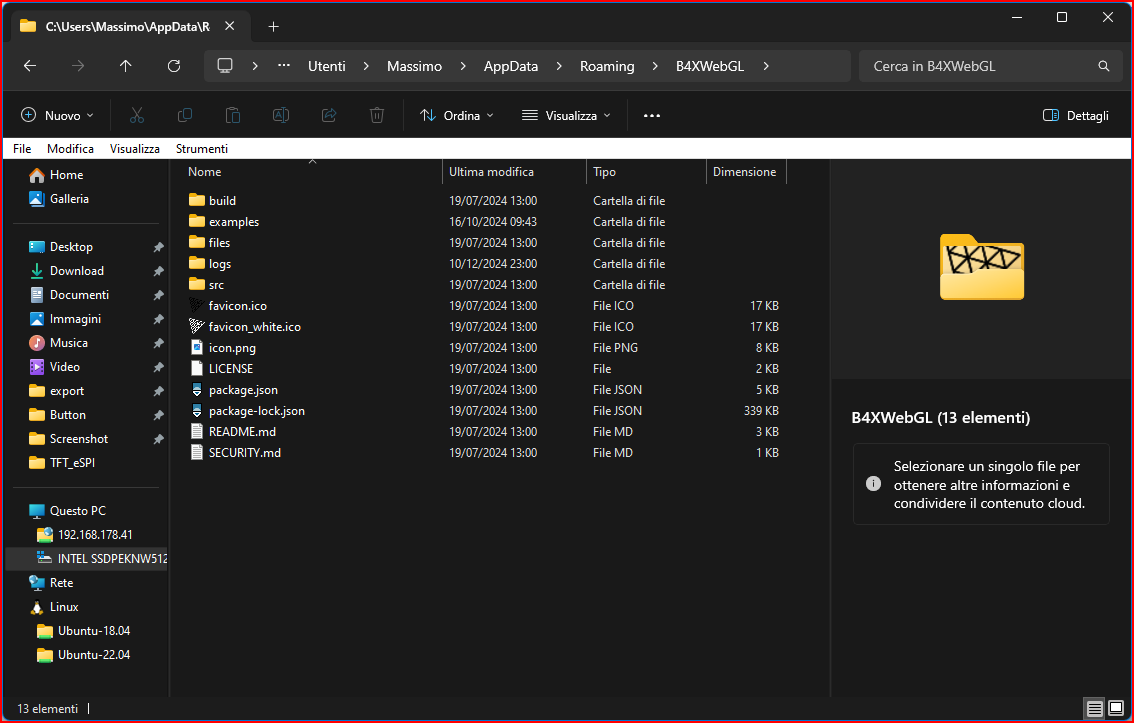
Task: Click the Roaming breadcrumb segment
Action: [607, 66]
